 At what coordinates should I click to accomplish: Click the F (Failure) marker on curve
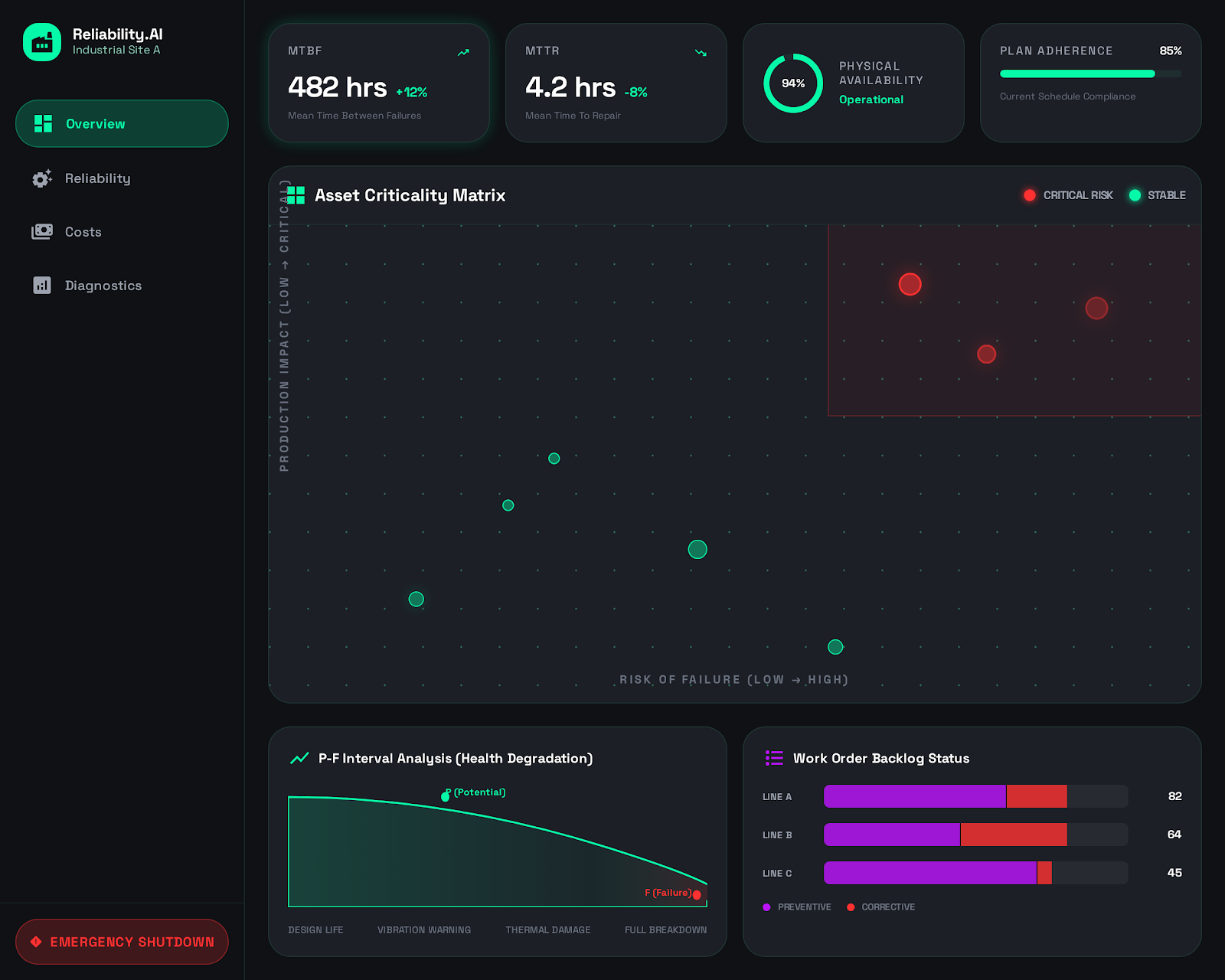(x=697, y=895)
